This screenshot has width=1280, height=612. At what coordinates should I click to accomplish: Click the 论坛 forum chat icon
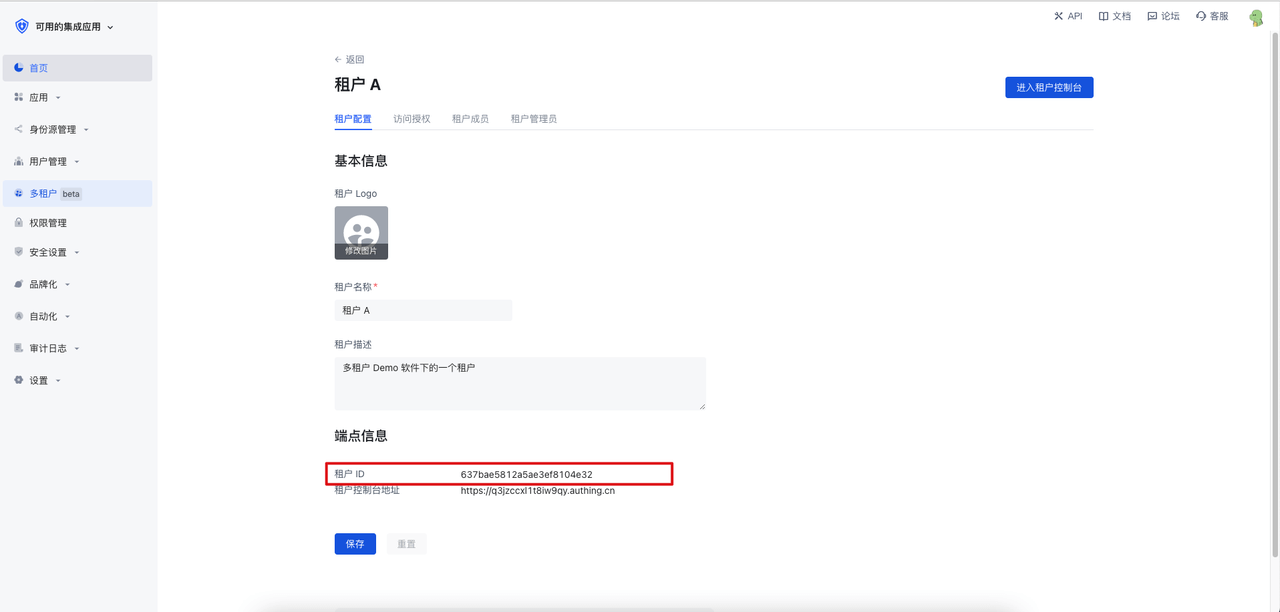(x=1152, y=16)
